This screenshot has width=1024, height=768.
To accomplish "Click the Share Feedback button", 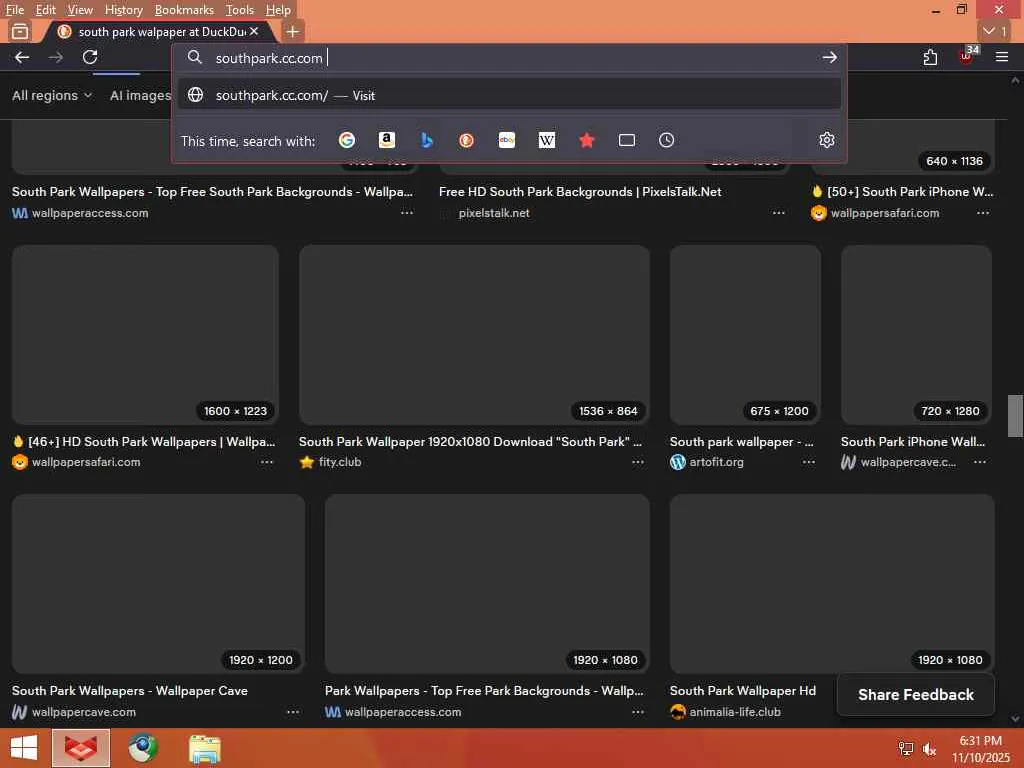I will (x=916, y=695).
